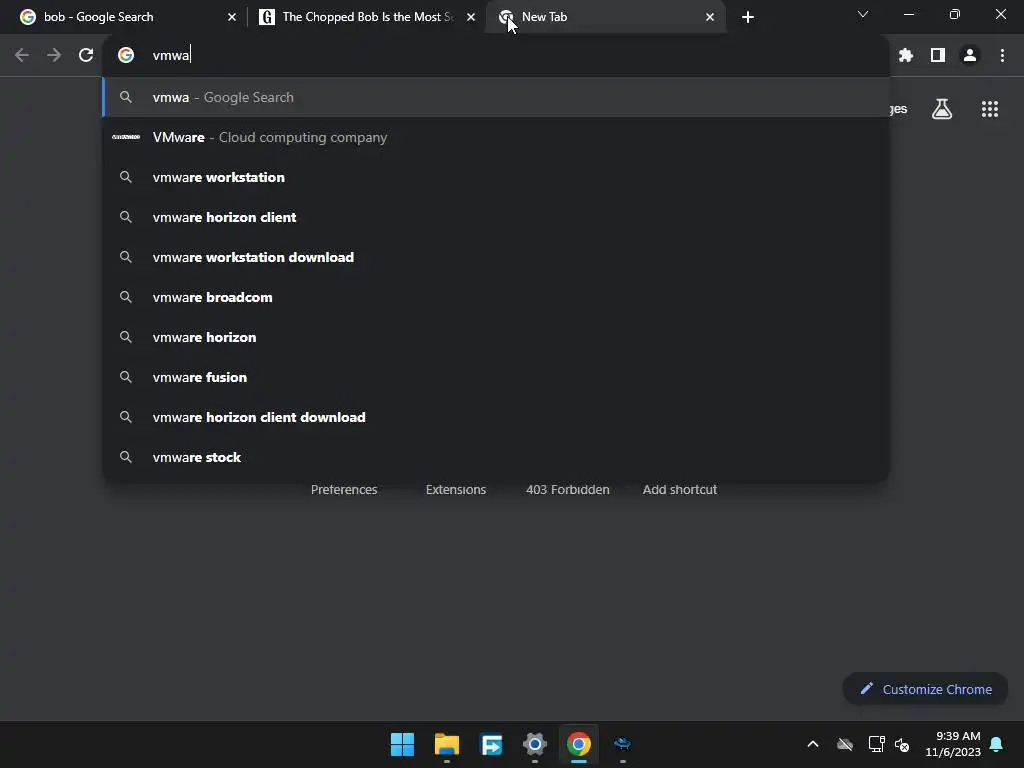Image resolution: width=1024 pixels, height=768 pixels.
Task: Open the Google apps grid icon
Action: coord(990,109)
